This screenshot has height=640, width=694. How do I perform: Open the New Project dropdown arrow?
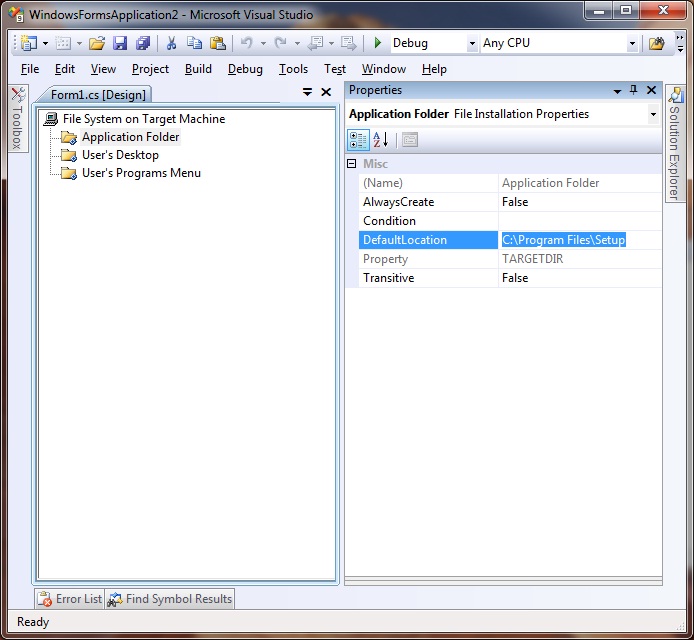(45, 43)
